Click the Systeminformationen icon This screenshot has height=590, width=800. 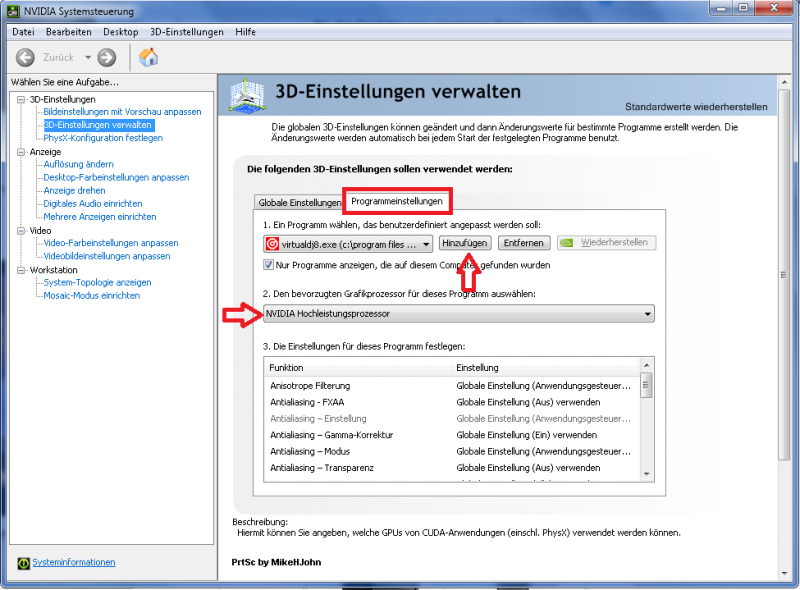click(23, 563)
